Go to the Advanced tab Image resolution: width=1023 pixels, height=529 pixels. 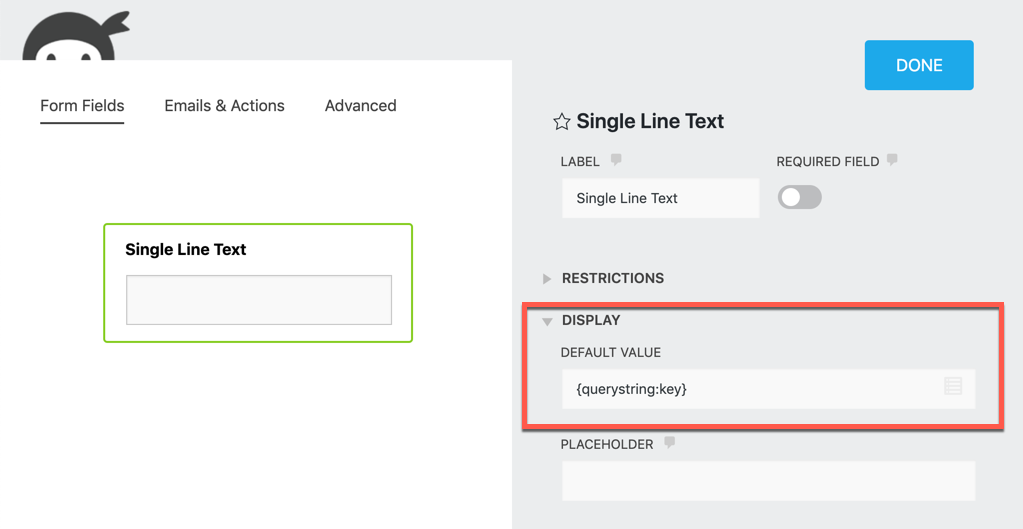[x=360, y=106]
